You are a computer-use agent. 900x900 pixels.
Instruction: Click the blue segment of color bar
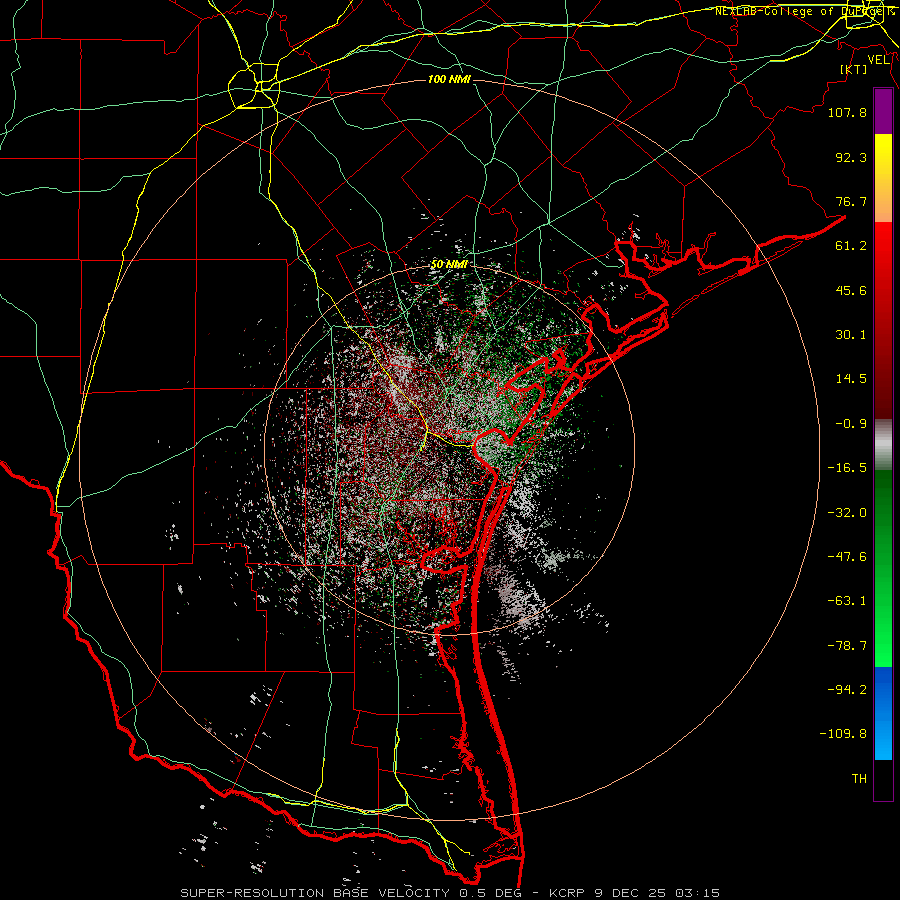pos(883,713)
